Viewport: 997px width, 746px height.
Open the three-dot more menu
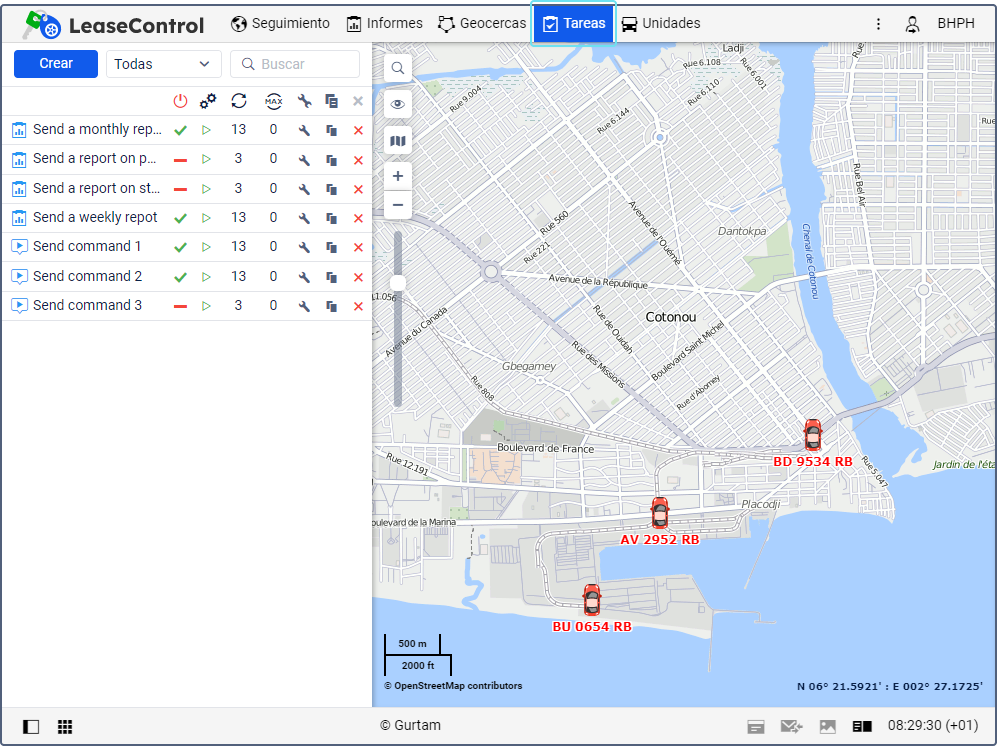(x=878, y=24)
